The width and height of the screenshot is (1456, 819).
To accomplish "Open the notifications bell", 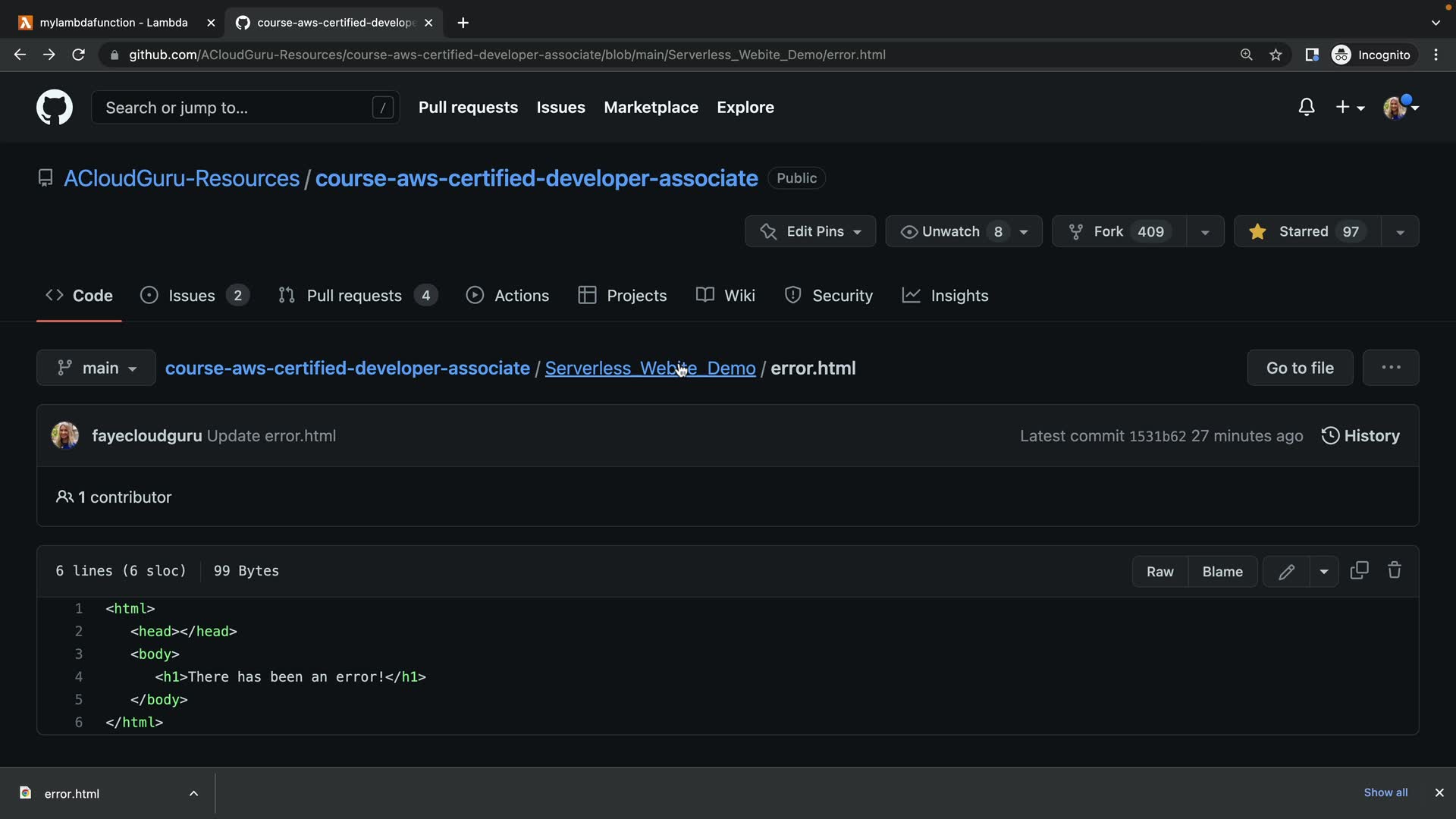I will click(x=1306, y=107).
